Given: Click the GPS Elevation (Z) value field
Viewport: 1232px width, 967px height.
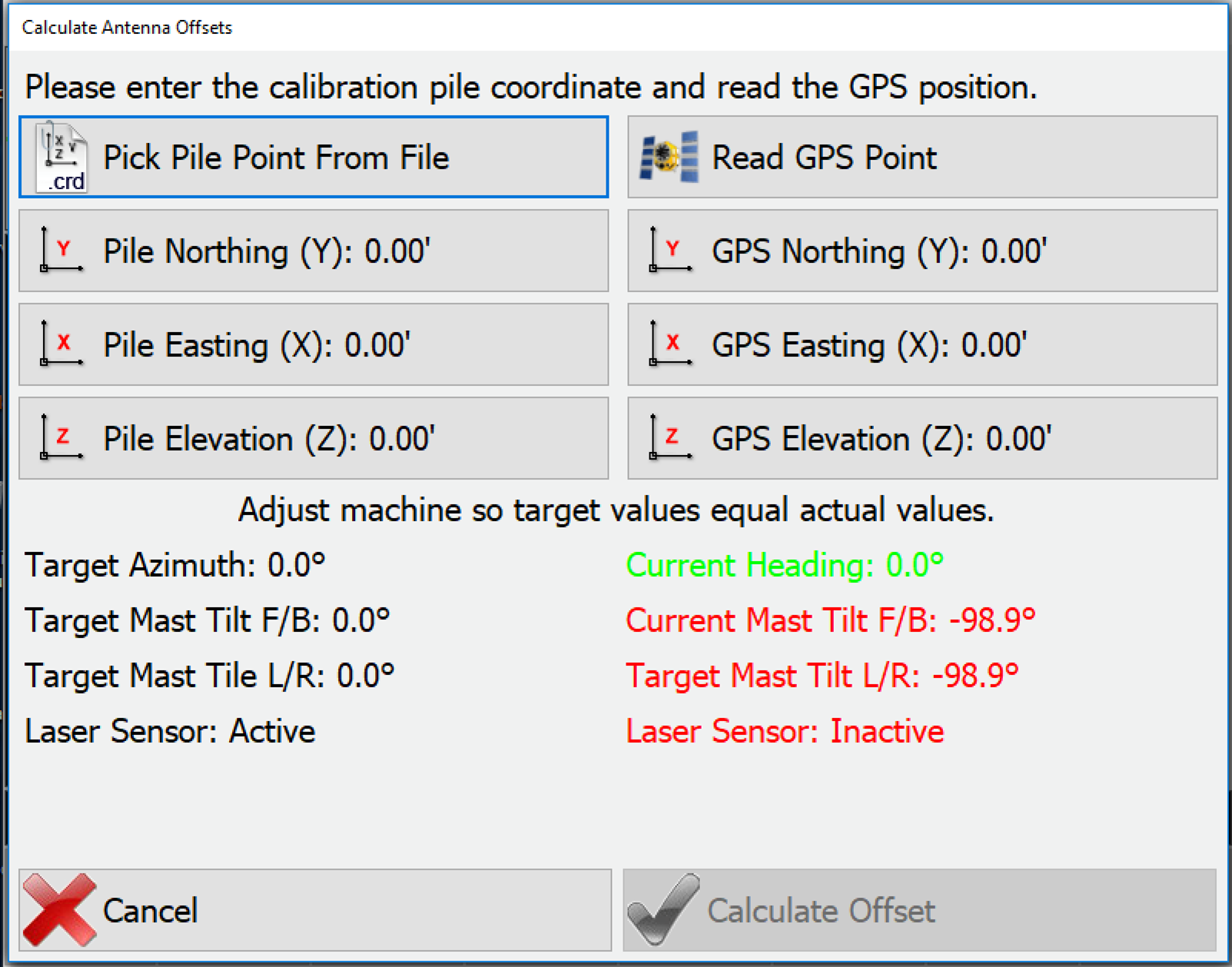Looking at the screenshot, I should (918, 438).
